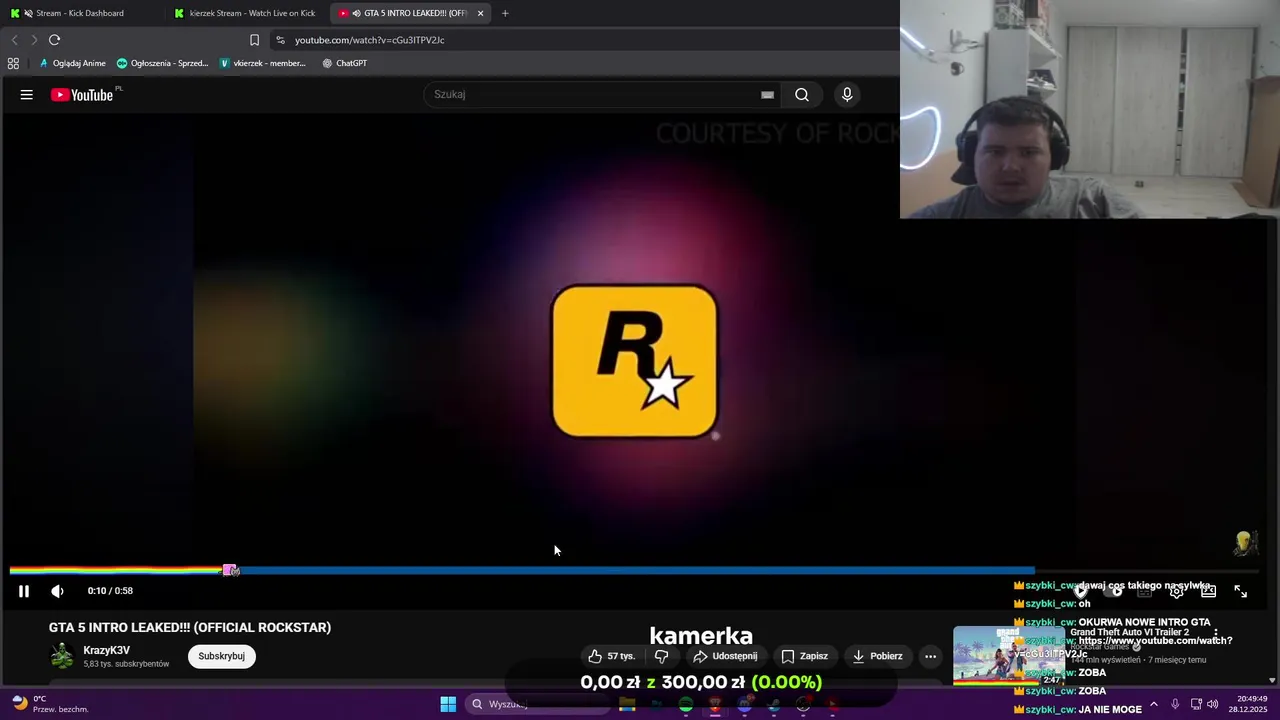The image size is (1280, 720).
Task: Save video with Zapisz button
Action: 804,656
